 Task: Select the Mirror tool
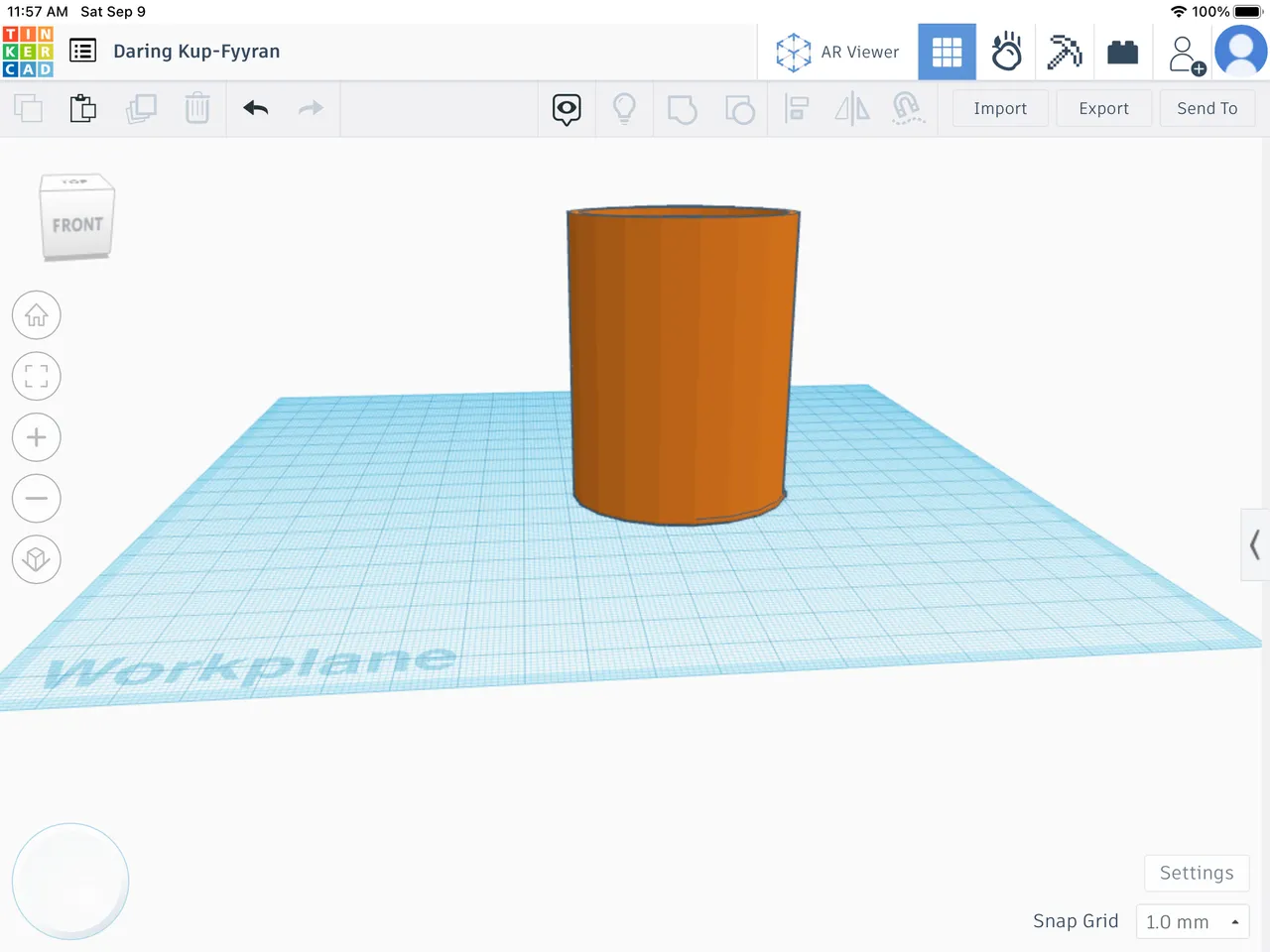851,110
